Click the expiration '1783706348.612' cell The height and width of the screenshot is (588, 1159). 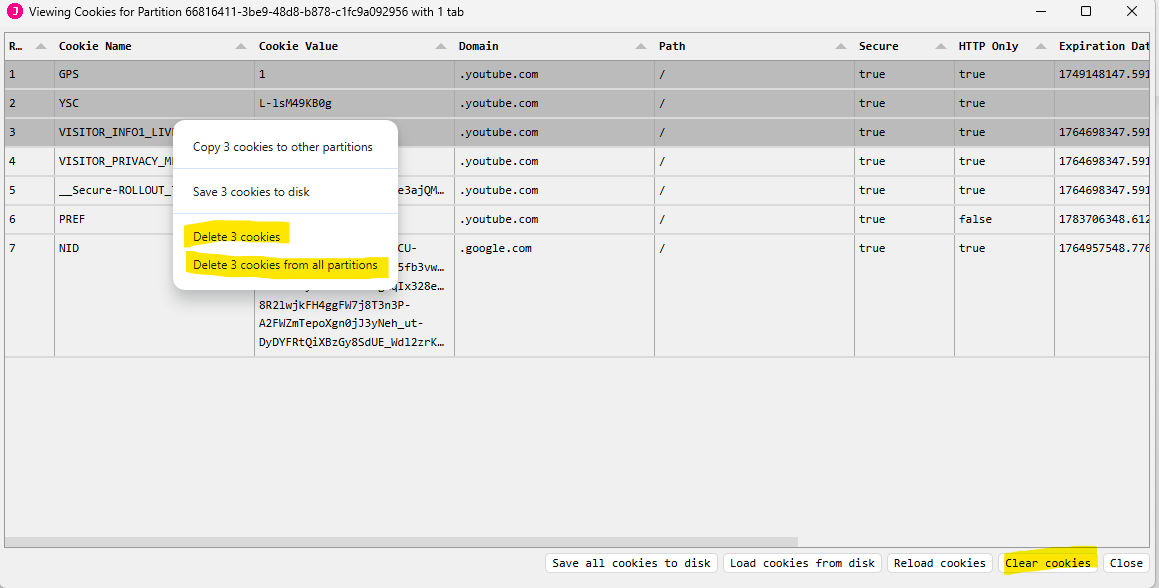1104,219
